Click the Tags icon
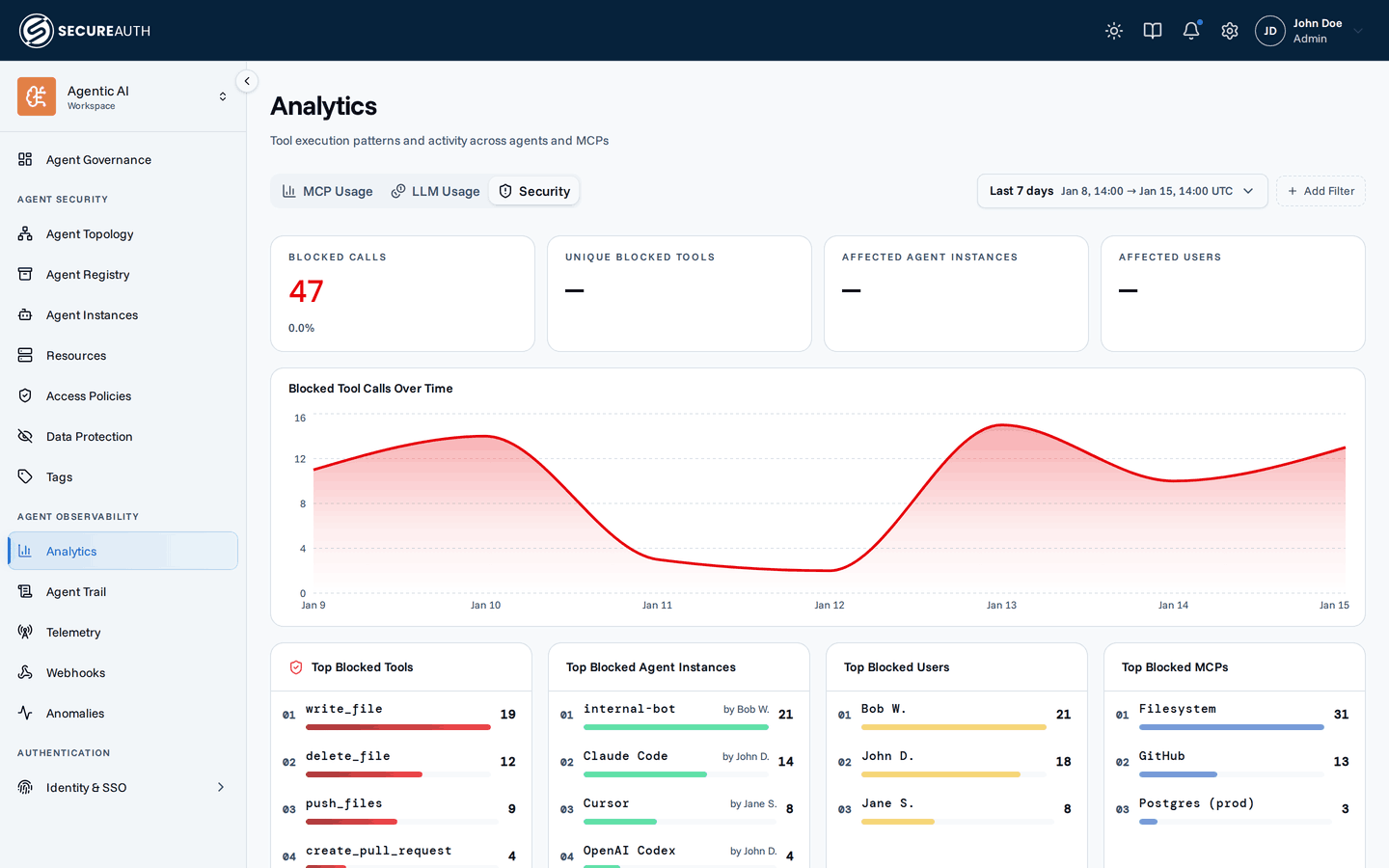Screen dimensions: 1389x868 coord(25,476)
